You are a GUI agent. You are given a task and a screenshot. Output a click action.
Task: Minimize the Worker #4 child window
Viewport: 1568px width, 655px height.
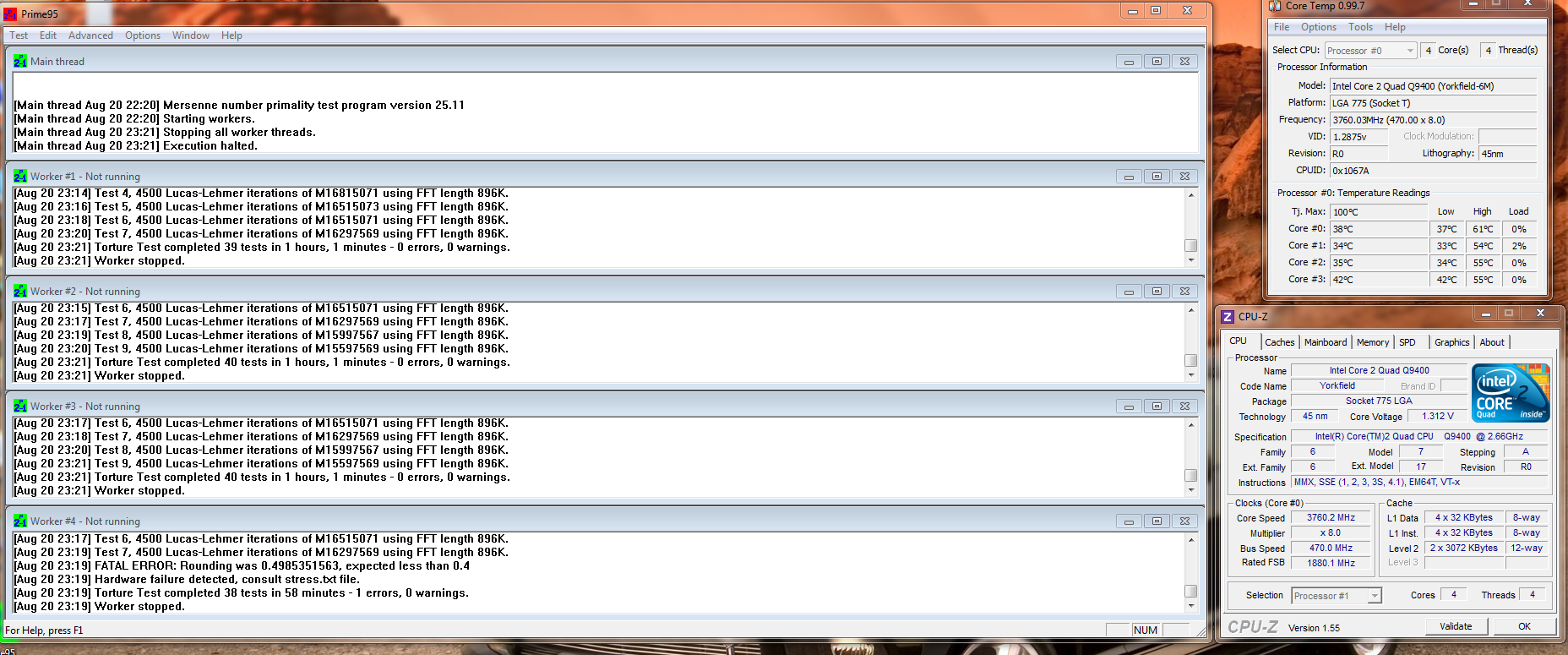pos(1129,521)
